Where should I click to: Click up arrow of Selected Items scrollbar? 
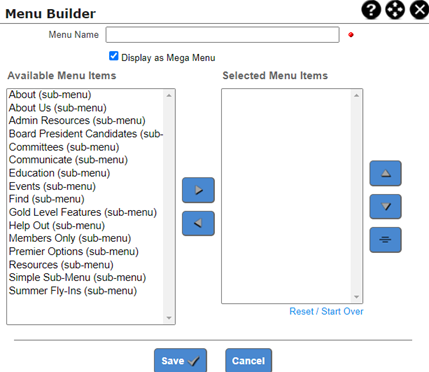356,96
